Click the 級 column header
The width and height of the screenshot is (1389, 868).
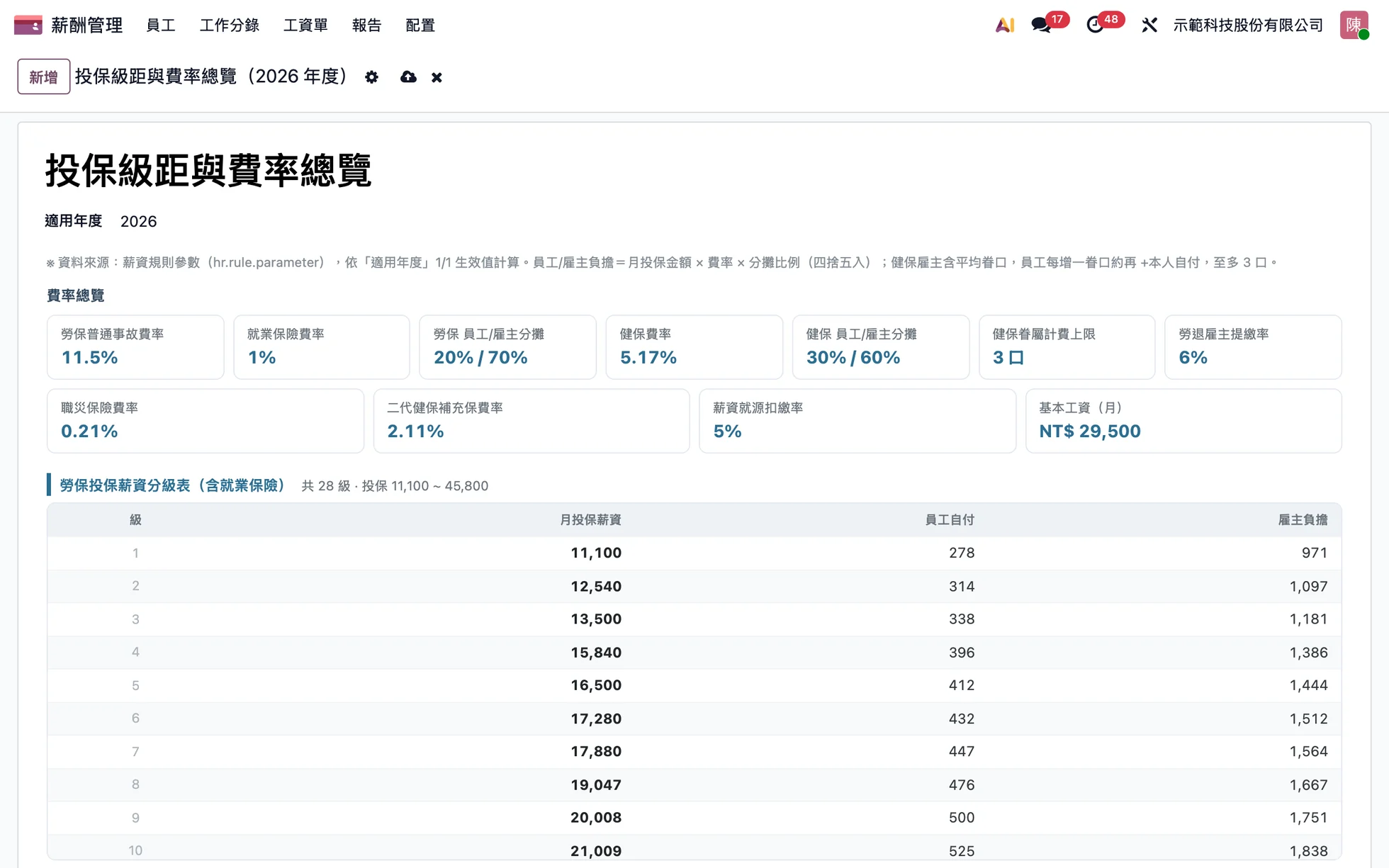click(x=135, y=520)
